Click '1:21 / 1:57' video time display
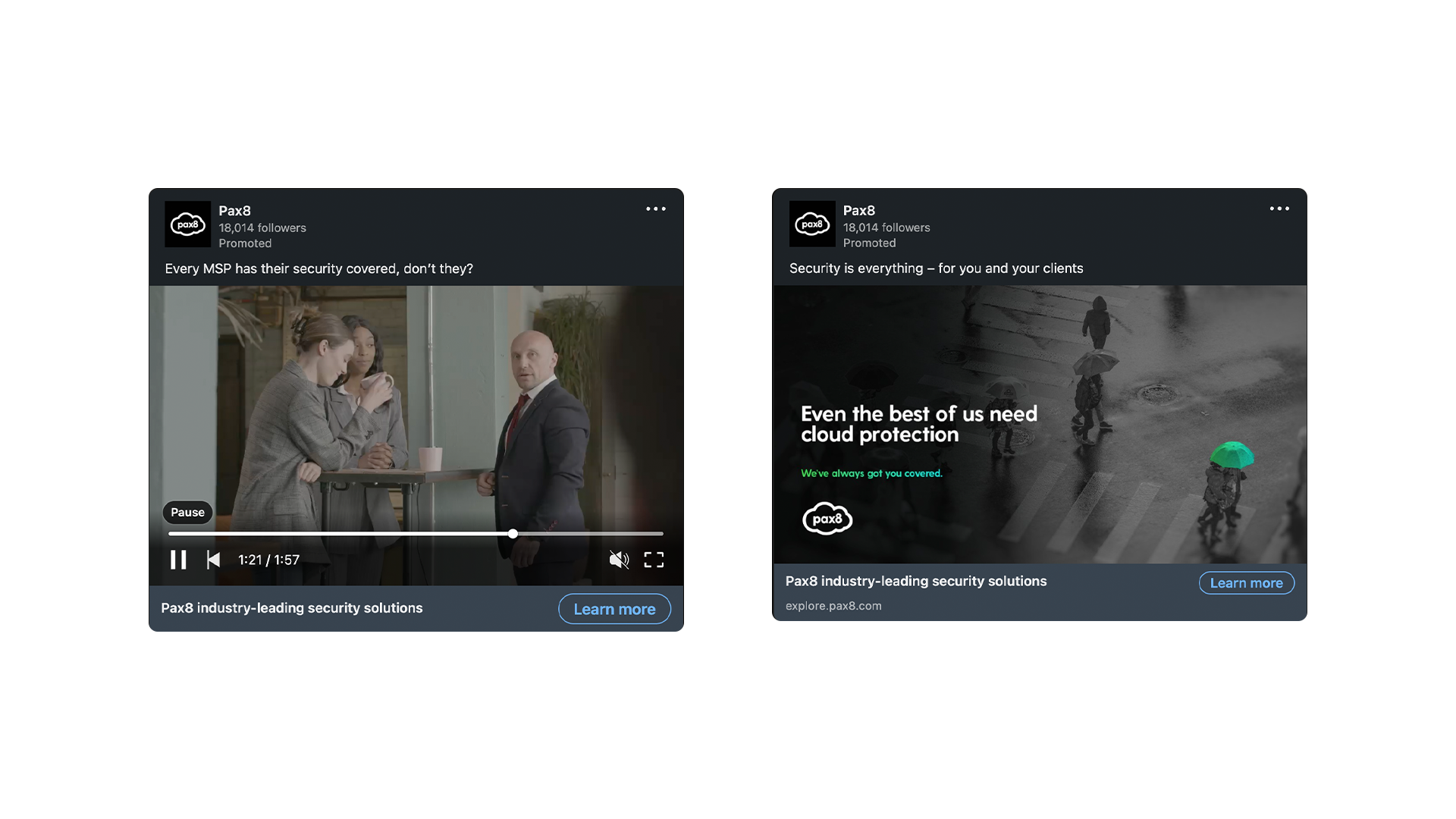 268,560
